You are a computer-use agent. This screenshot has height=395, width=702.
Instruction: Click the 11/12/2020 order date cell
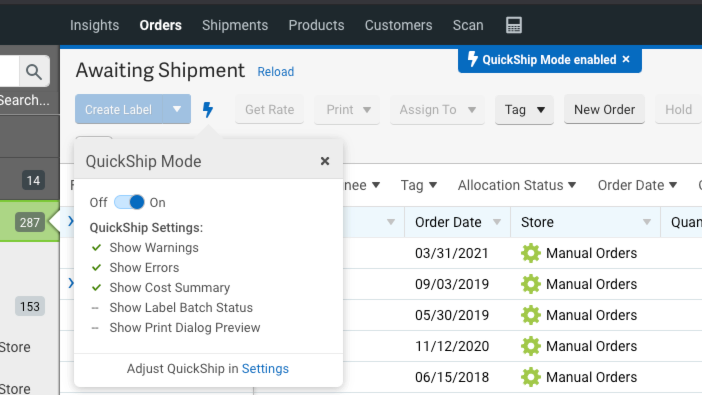(452, 346)
